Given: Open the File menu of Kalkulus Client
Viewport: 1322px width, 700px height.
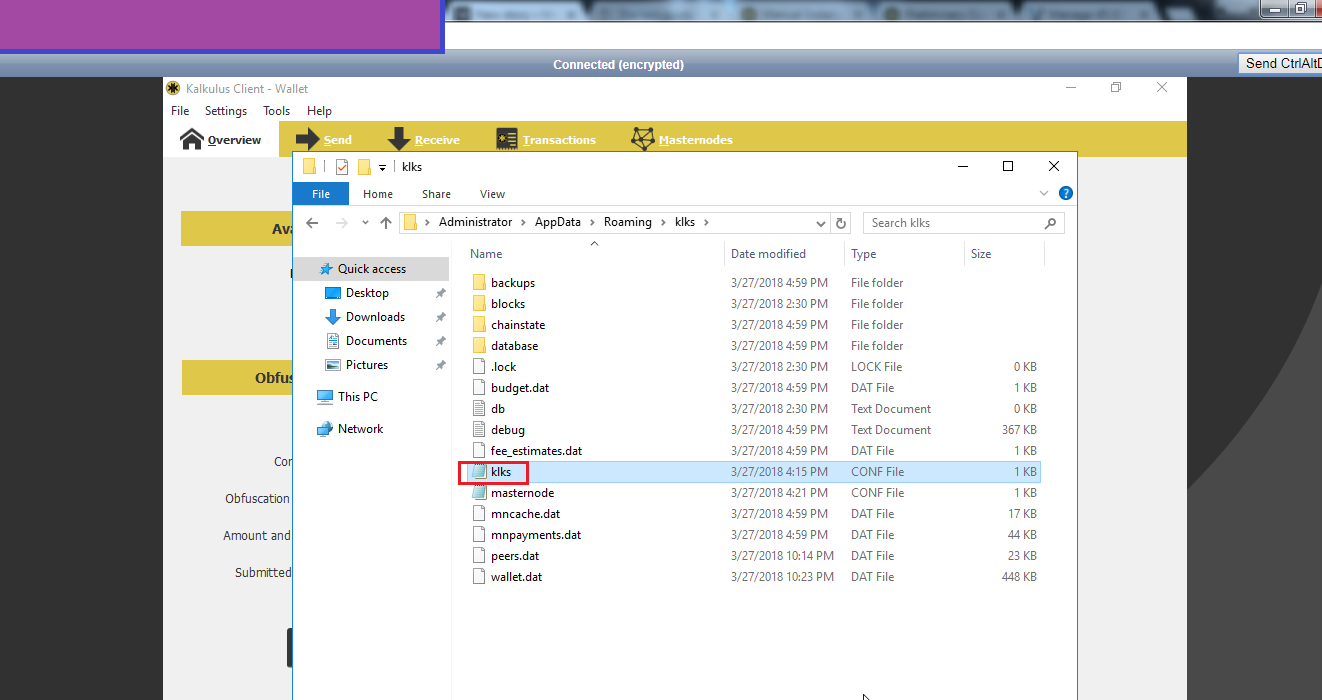Looking at the screenshot, I should (180, 111).
